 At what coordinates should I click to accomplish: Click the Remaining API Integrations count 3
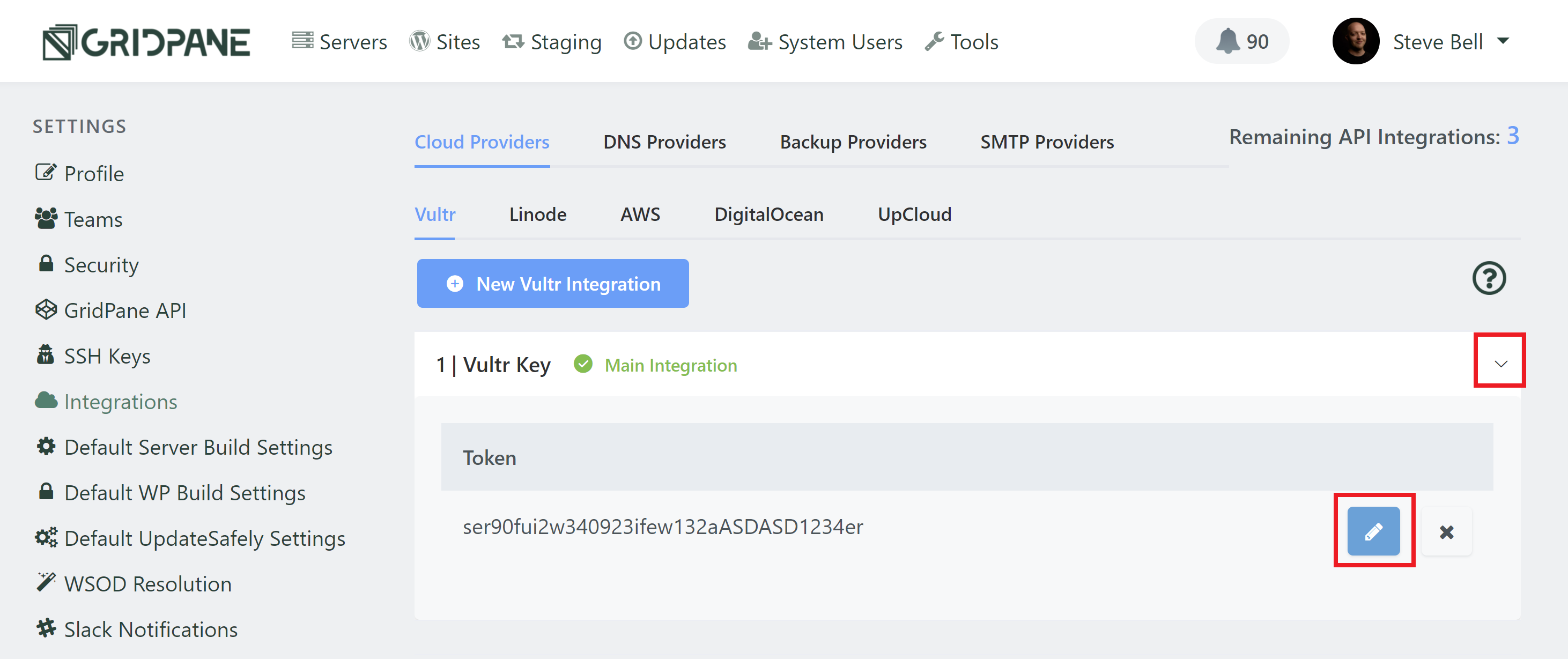tap(1513, 136)
